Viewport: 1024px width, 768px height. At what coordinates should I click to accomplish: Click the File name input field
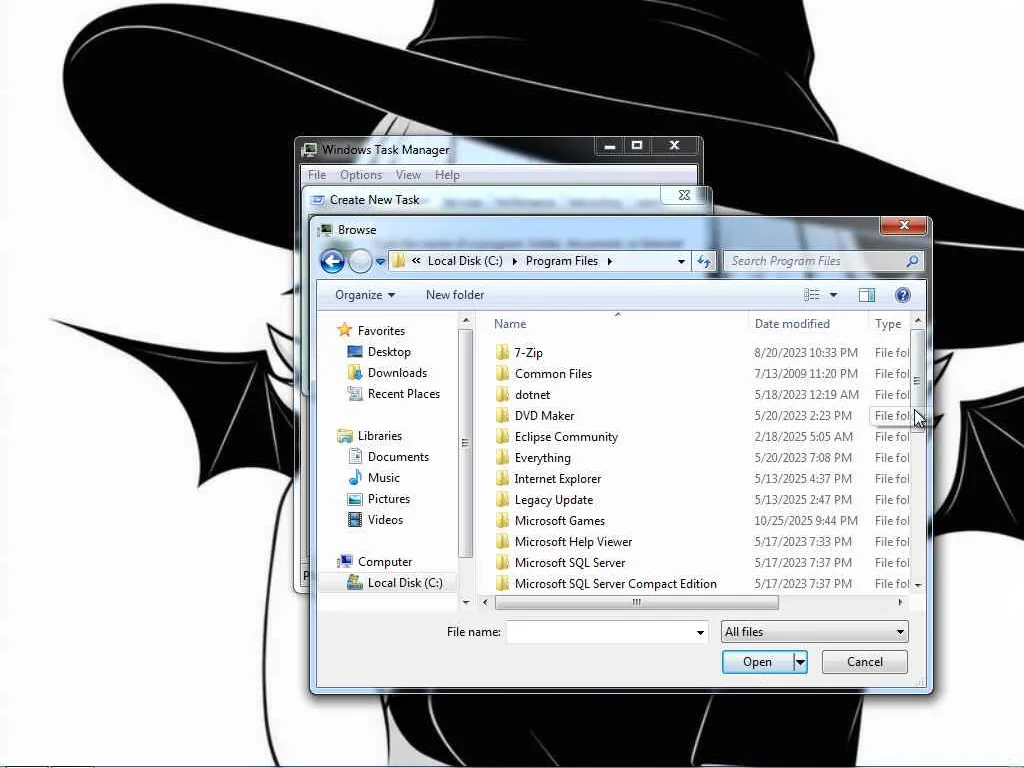tap(600, 632)
